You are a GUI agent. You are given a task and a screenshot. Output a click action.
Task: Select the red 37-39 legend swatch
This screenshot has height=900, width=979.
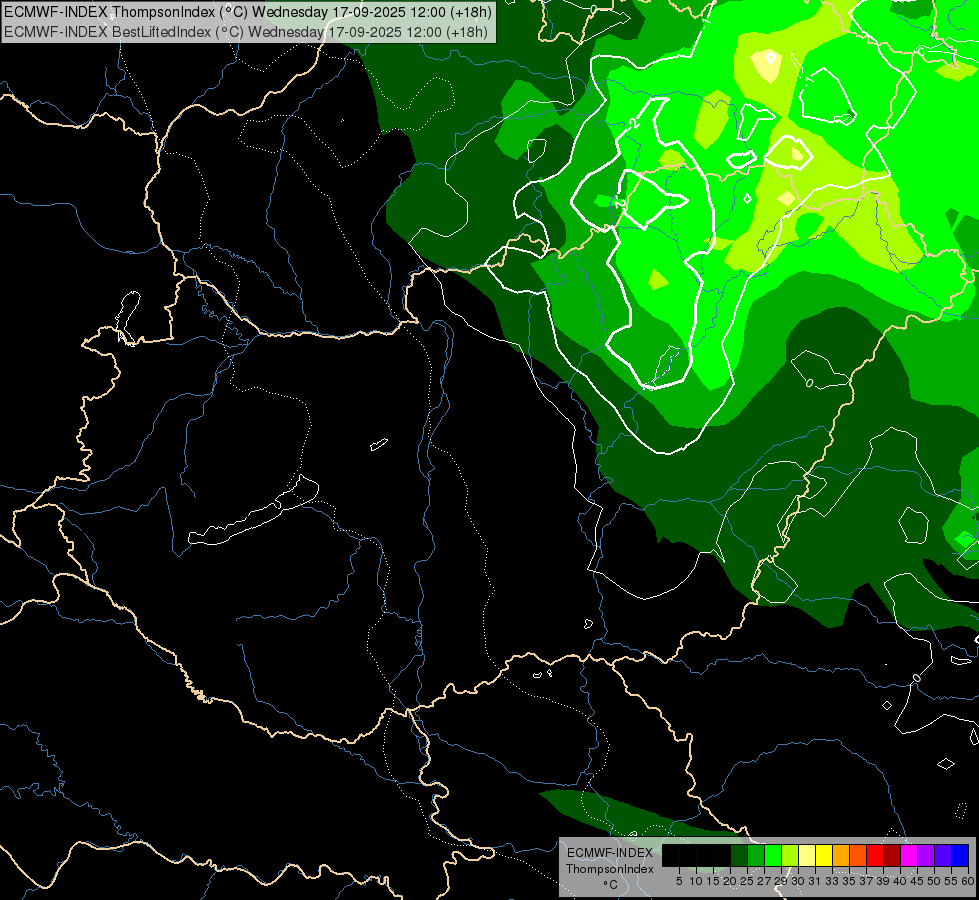[875, 855]
